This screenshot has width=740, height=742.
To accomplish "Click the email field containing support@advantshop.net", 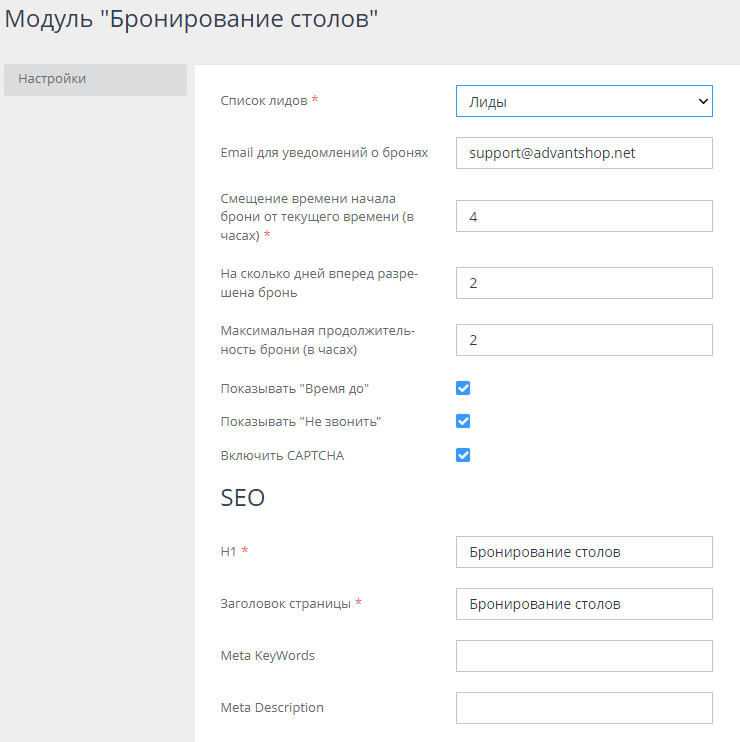I will coord(584,153).
